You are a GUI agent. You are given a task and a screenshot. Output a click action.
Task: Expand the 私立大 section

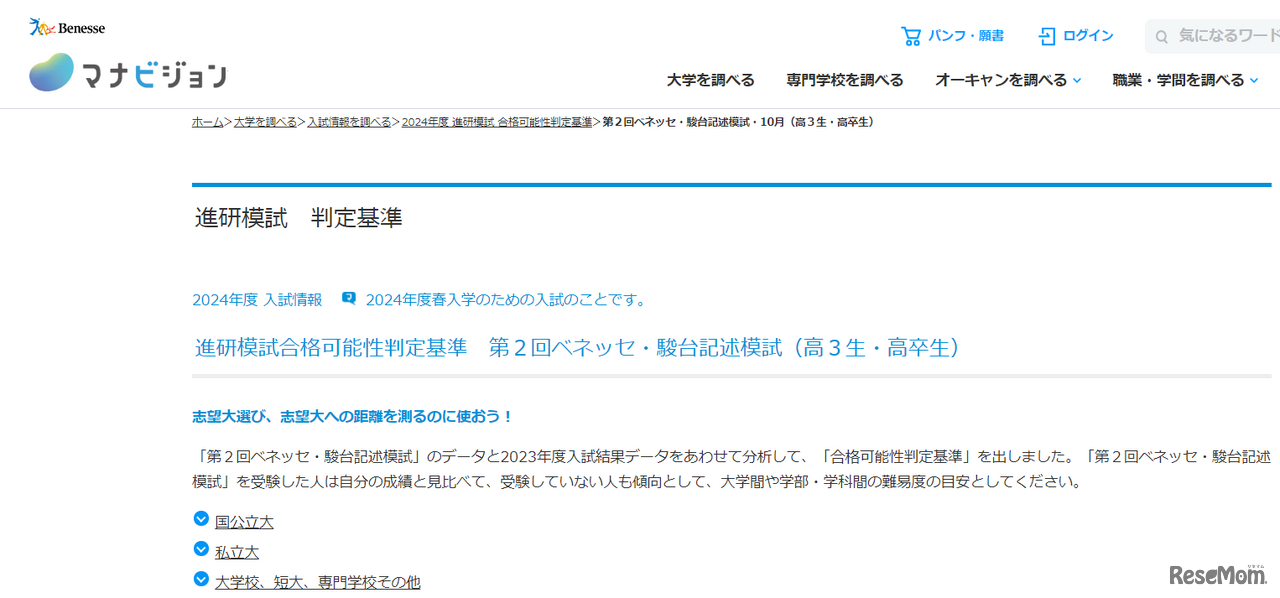click(236, 551)
